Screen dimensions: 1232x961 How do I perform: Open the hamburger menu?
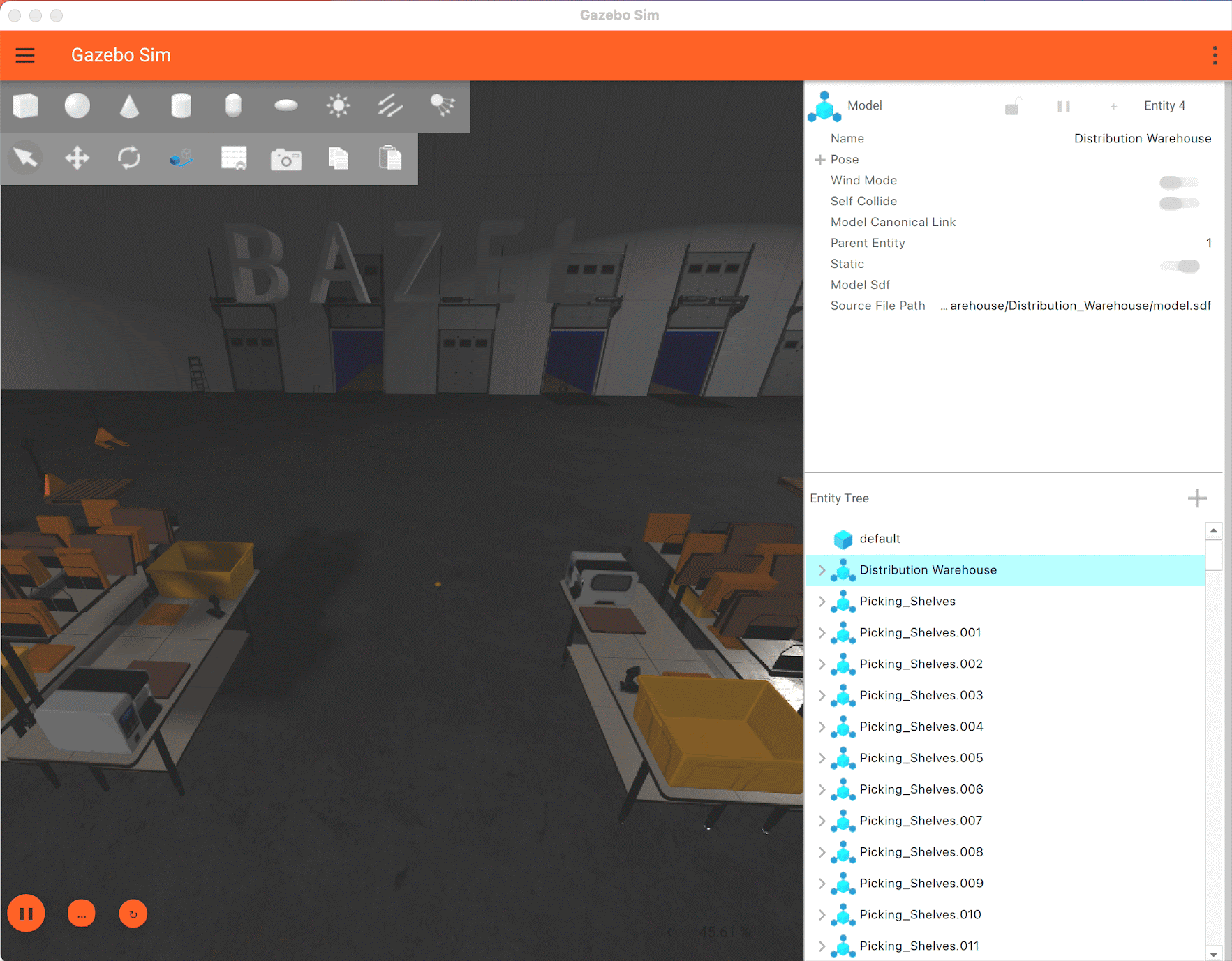pos(25,55)
